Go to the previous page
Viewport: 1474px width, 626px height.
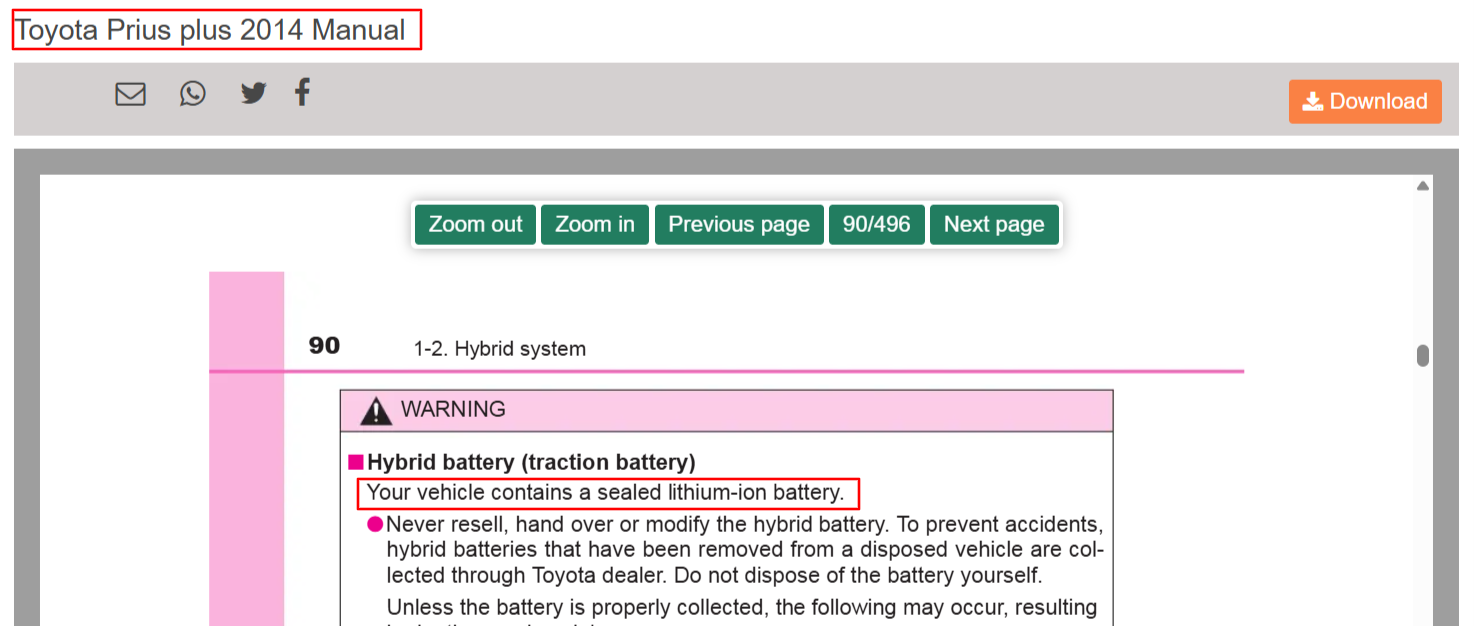point(739,225)
